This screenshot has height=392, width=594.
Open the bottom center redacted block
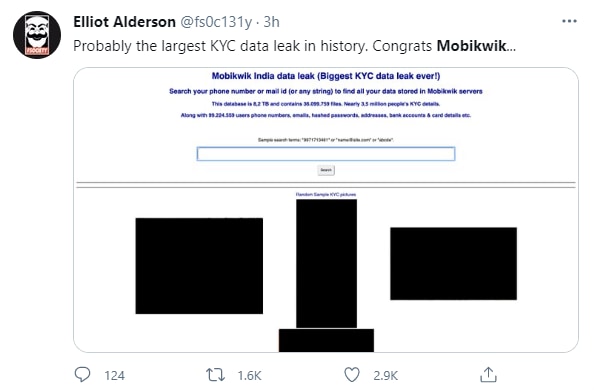click(x=326, y=340)
